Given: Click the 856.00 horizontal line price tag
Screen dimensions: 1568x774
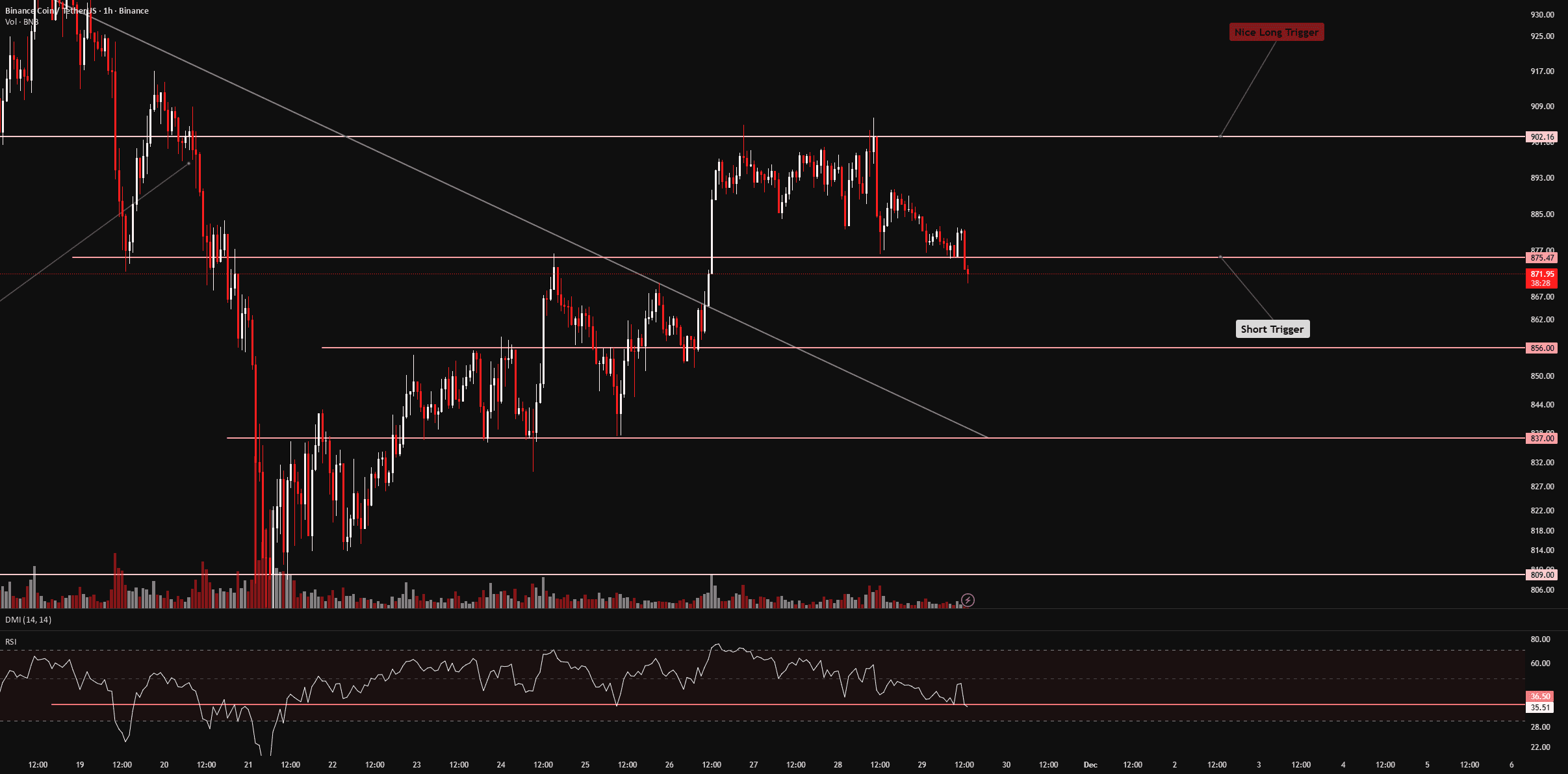Looking at the screenshot, I should tap(1542, 348).
